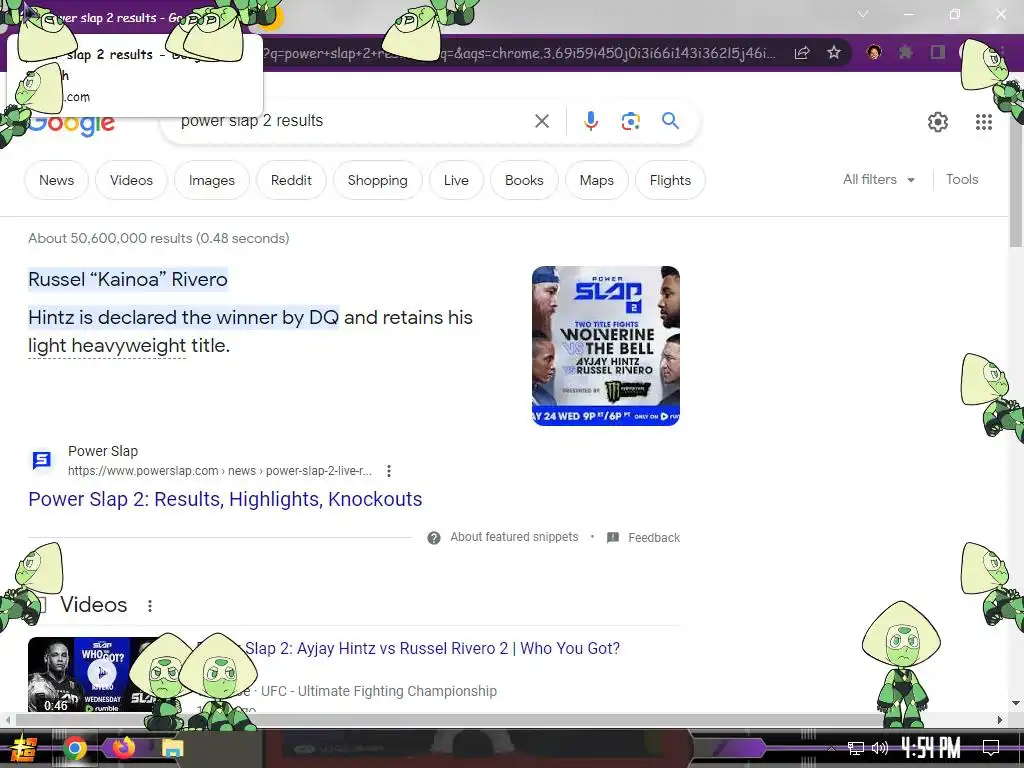The width and height of the screenshot is (1024, 768).
Task: Open the Videos section three-dot menu
Action: coord(150,606)
